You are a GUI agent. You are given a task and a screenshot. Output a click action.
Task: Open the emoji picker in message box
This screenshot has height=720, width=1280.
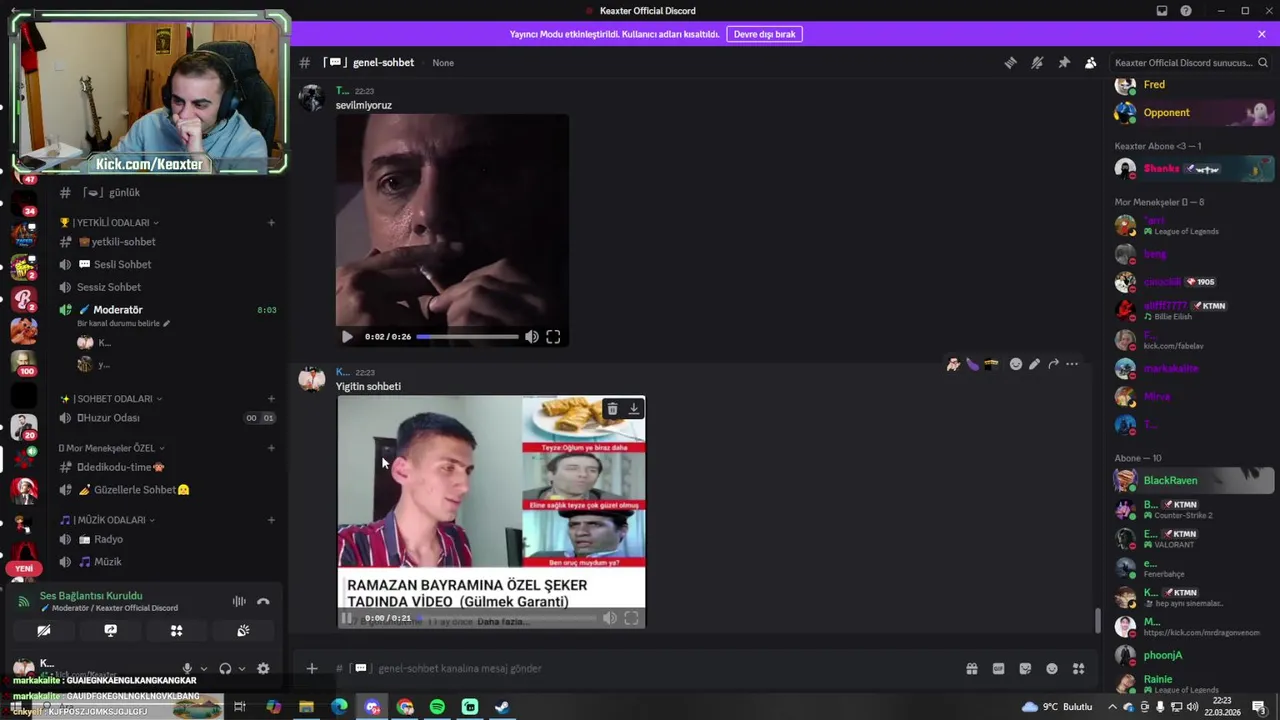click(x=1052, y=668)
